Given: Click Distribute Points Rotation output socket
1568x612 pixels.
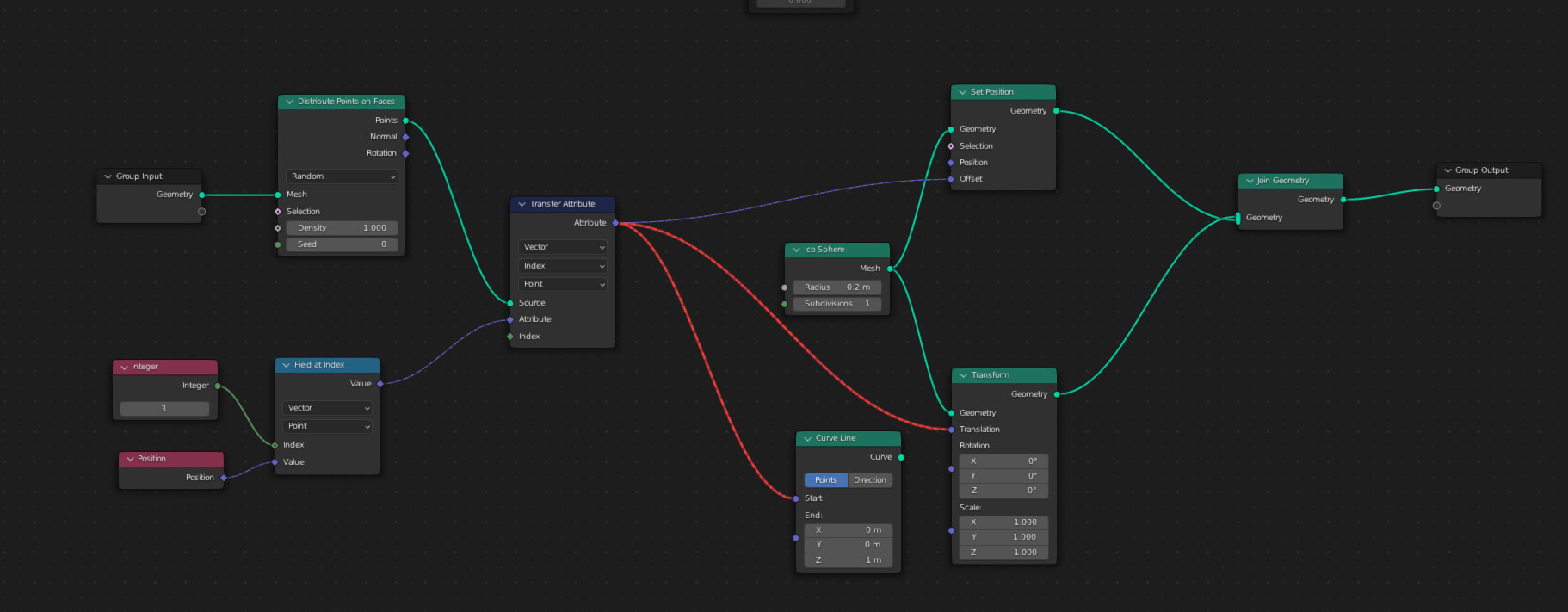Looking at the screenshot, I should pyautogui.click(x=406, y=153).
